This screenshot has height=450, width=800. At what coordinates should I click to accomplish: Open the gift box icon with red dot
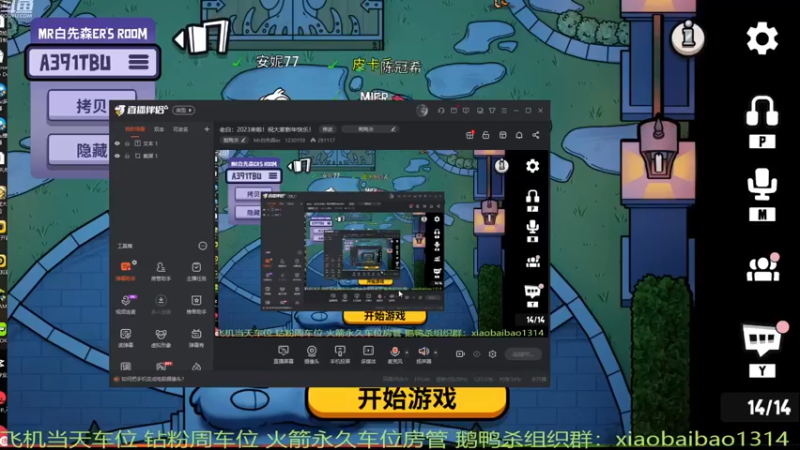click(x=469, y=135)
